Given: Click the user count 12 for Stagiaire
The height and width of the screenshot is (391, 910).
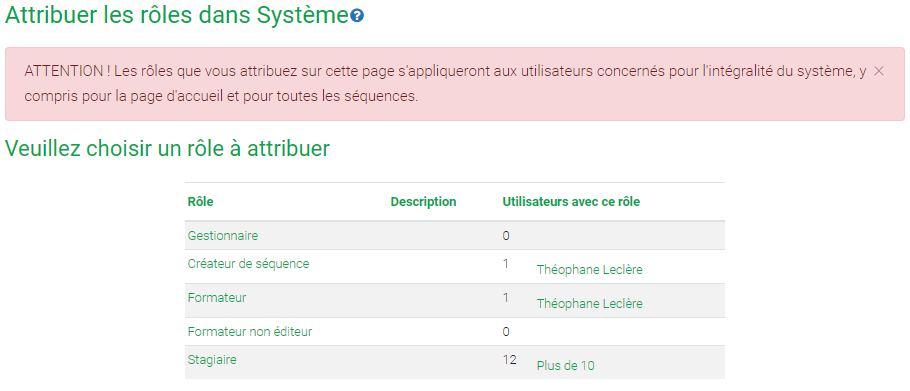Looking at the screenshot, I should click(510, 360).
